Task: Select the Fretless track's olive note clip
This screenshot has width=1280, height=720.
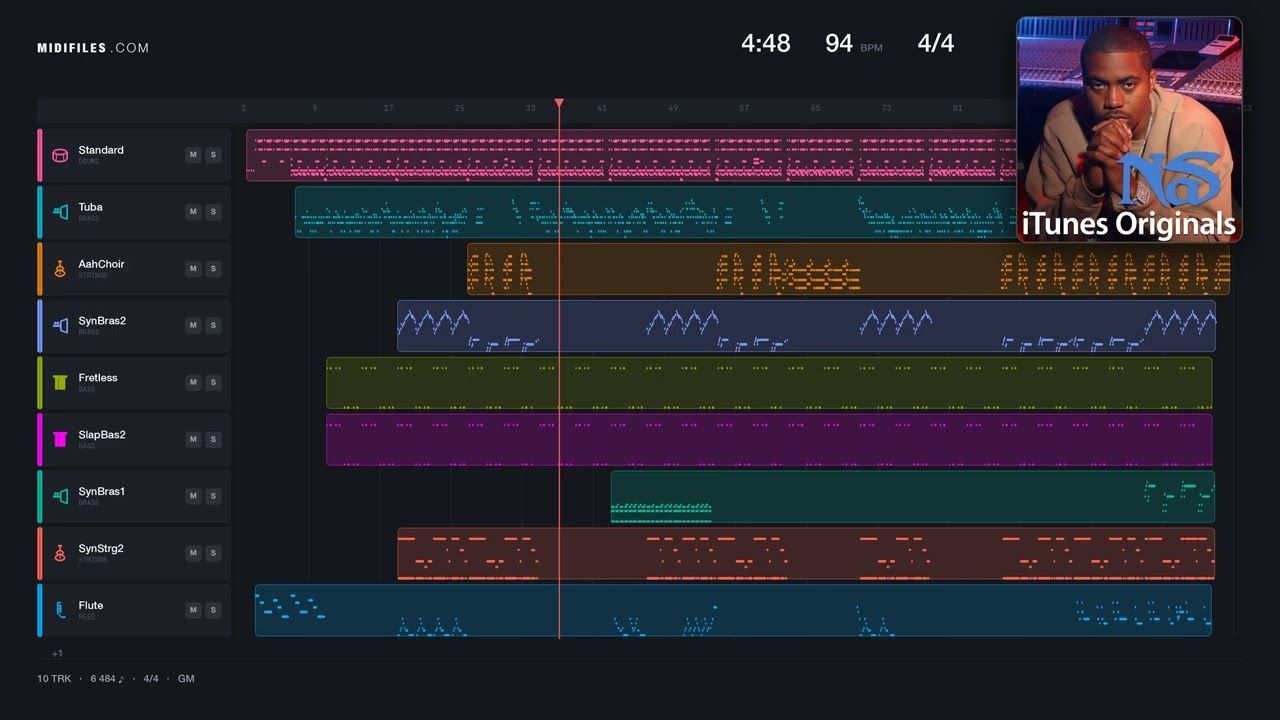Action: [769, 383]
